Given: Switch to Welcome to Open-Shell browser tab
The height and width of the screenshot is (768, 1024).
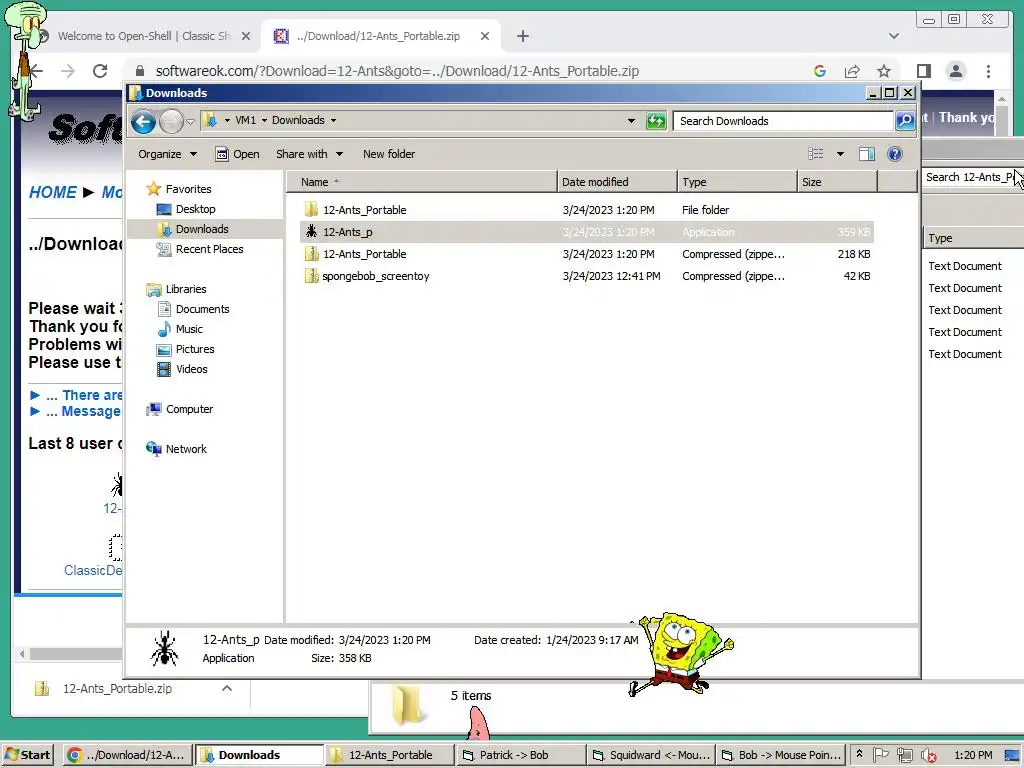Looking at the screenshot, I should click(x=144, y=36).
